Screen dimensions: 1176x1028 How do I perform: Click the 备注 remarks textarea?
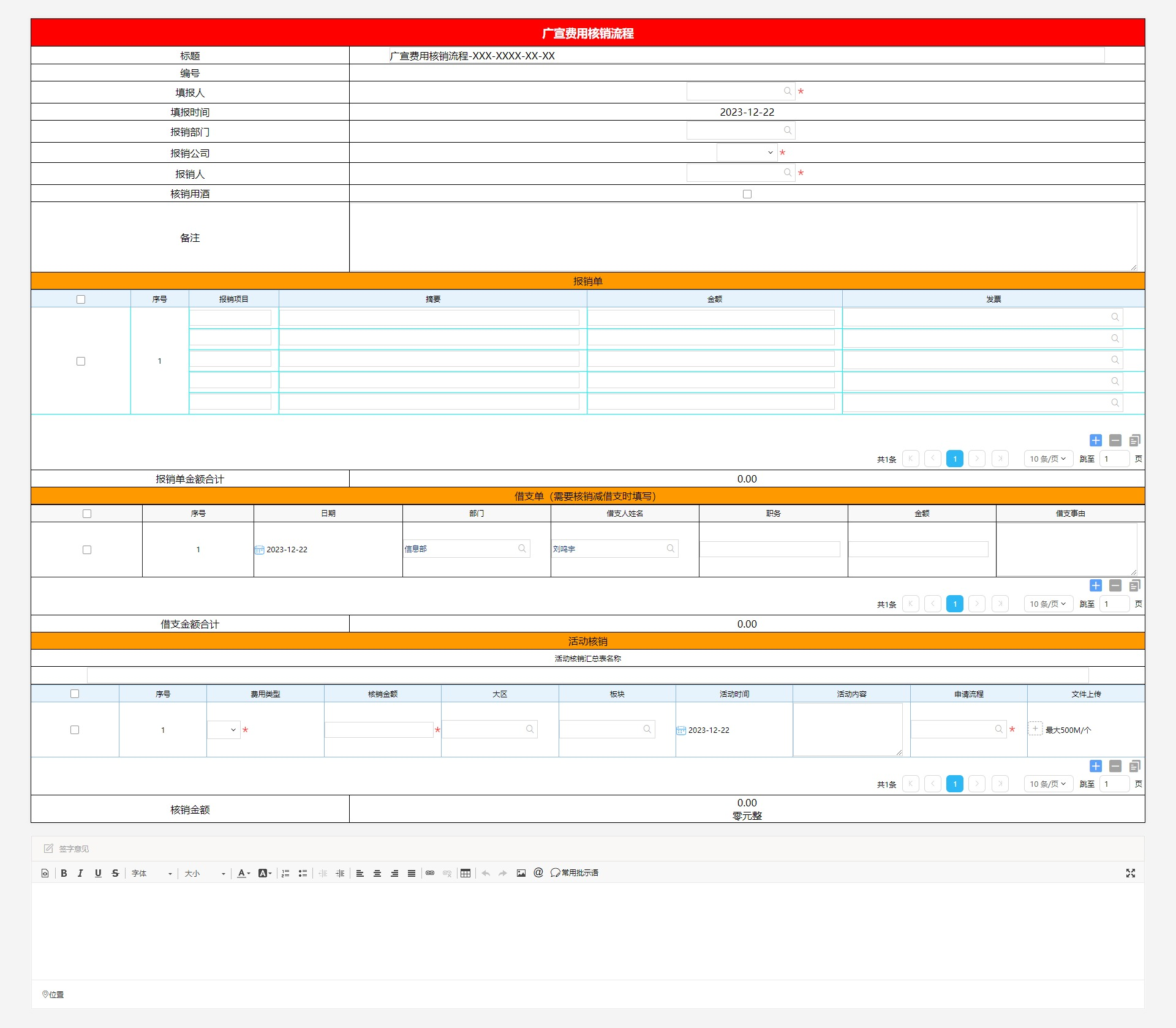point(744,237)
